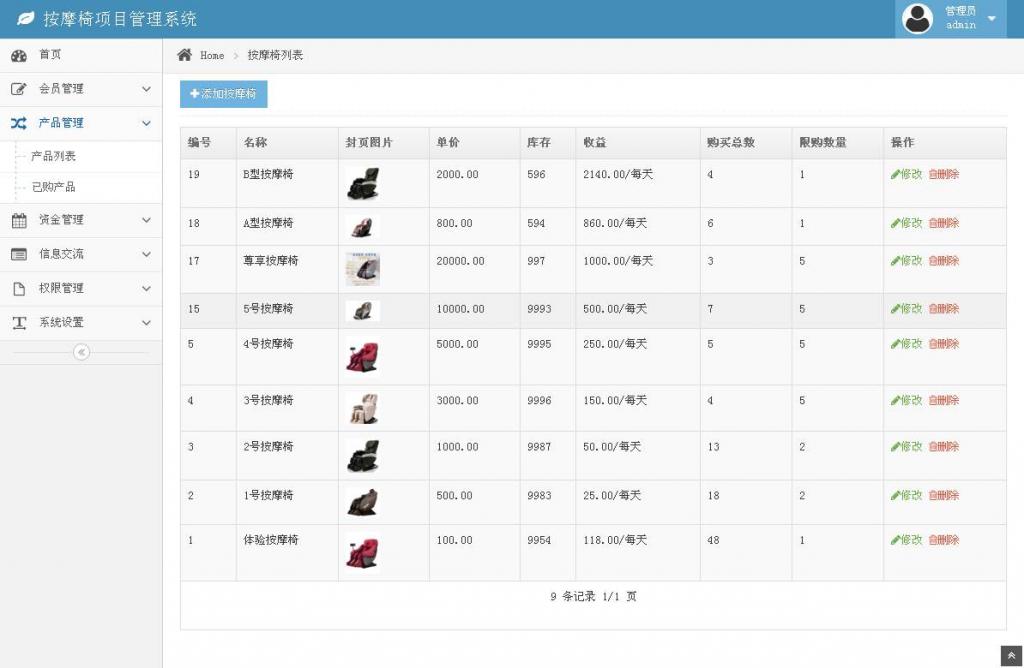Open the admin avatar in the top bar
The height and width of the screenshot is (668, 1024).
click(x=917, y=18)
